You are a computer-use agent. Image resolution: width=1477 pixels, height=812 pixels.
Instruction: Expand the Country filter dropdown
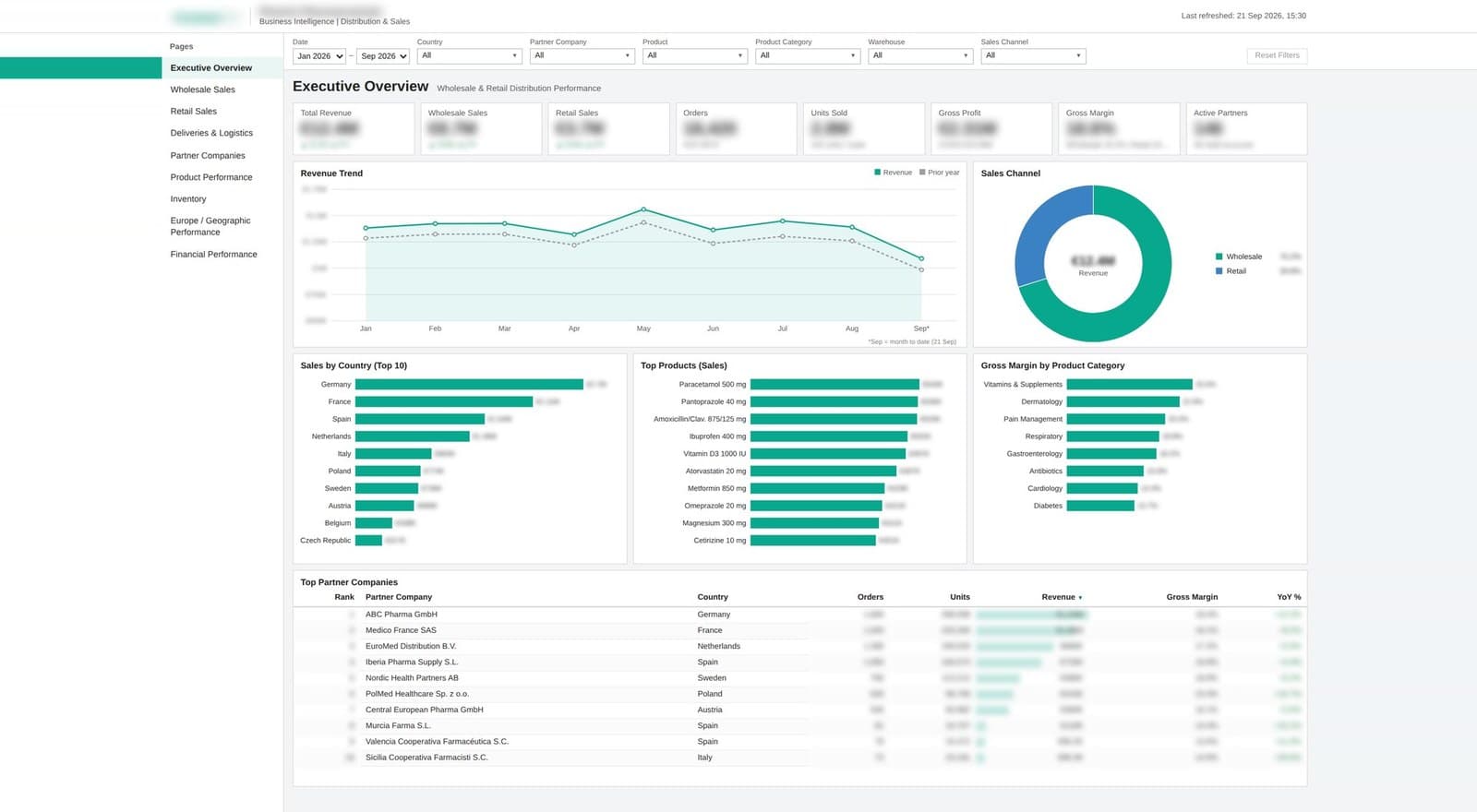(469, 55)
